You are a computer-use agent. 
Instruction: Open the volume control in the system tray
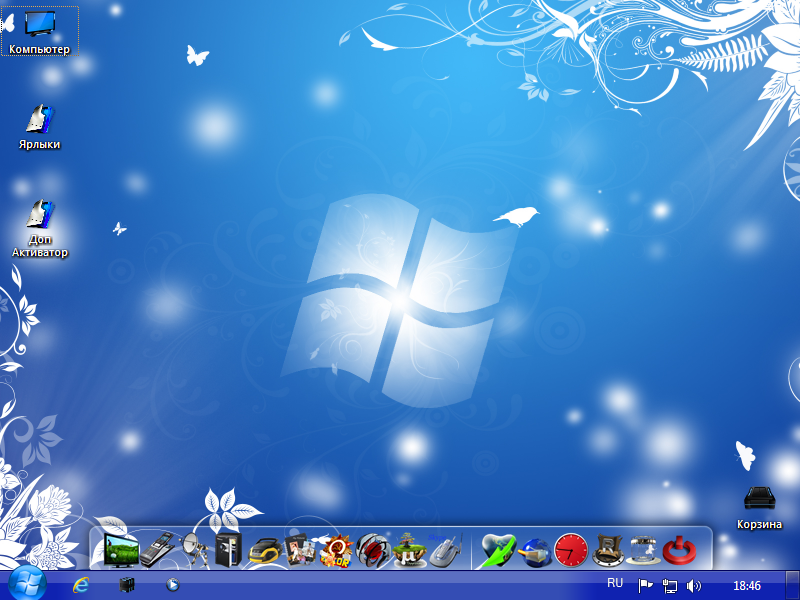(x=694, y=587)
